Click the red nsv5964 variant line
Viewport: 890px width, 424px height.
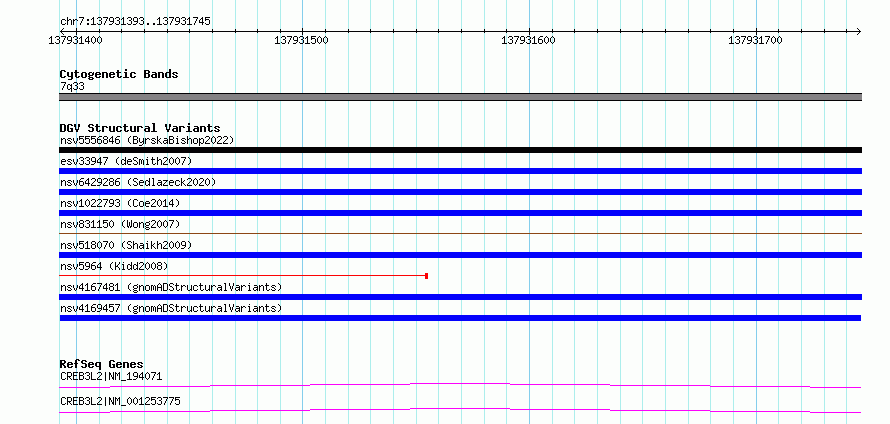click(x=243, y=276)
